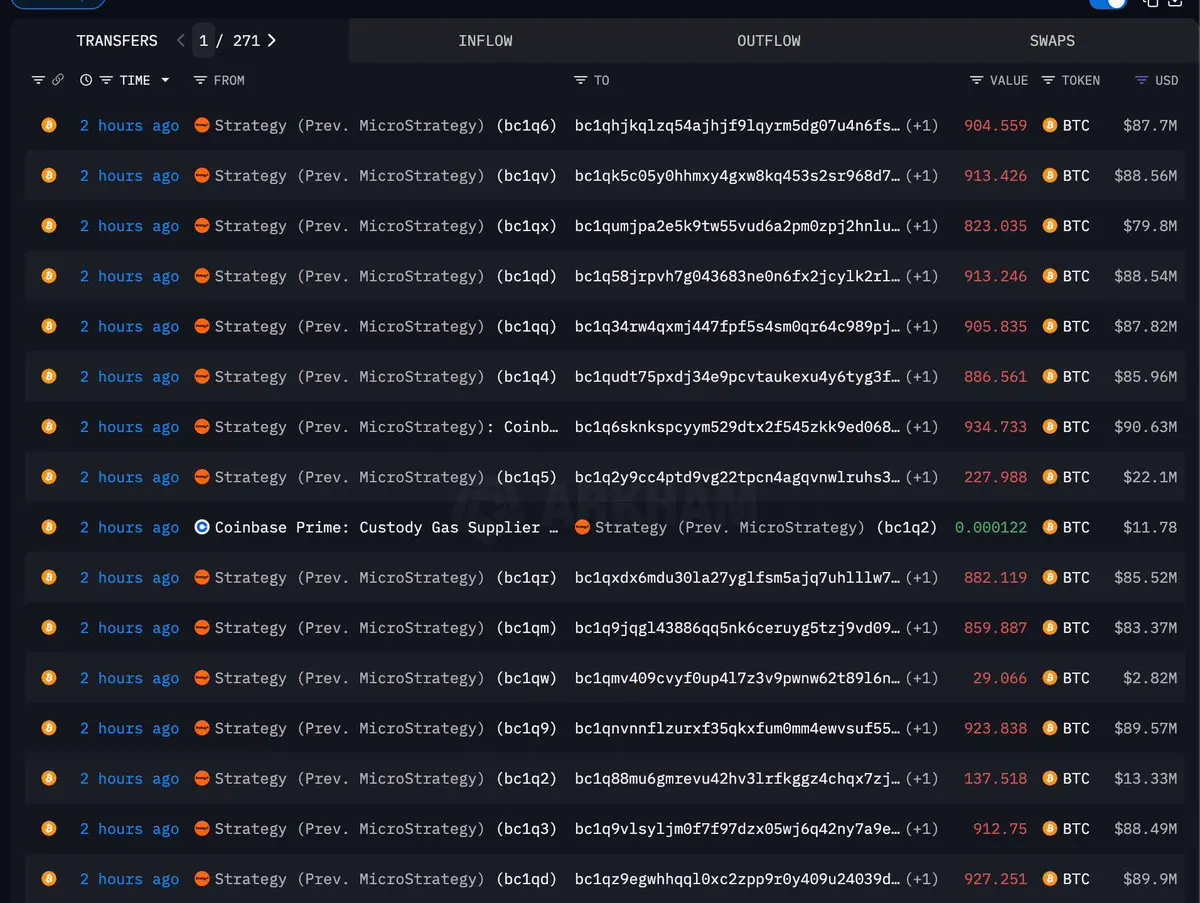Expand (+1) recipients on the 137.518 row

pos(922,778)
